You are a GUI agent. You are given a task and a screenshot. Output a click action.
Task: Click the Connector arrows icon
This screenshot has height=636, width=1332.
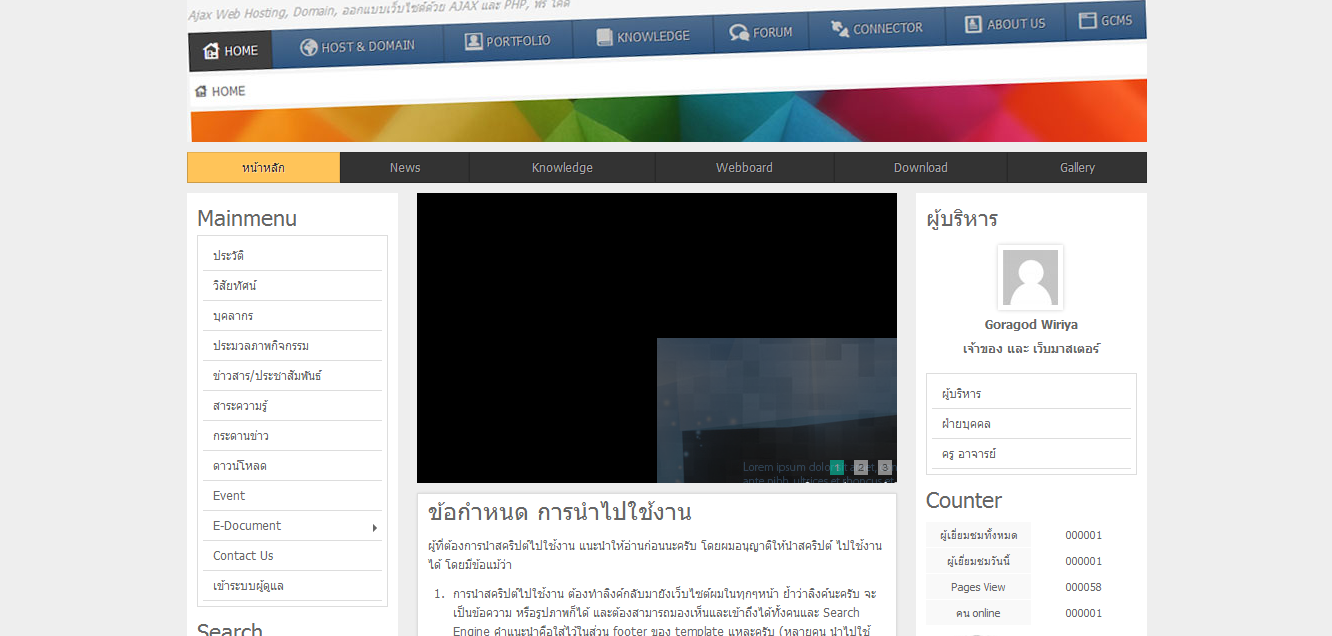tap(840, 29)
